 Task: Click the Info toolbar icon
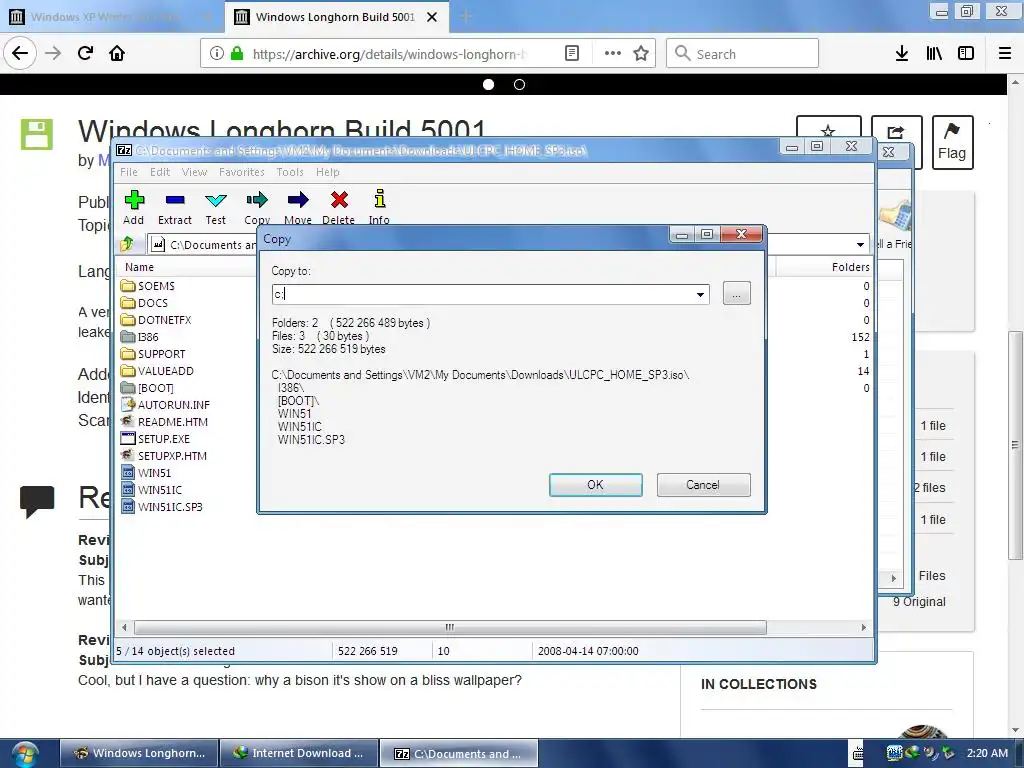pyautogui.click(x=379, y=207)
